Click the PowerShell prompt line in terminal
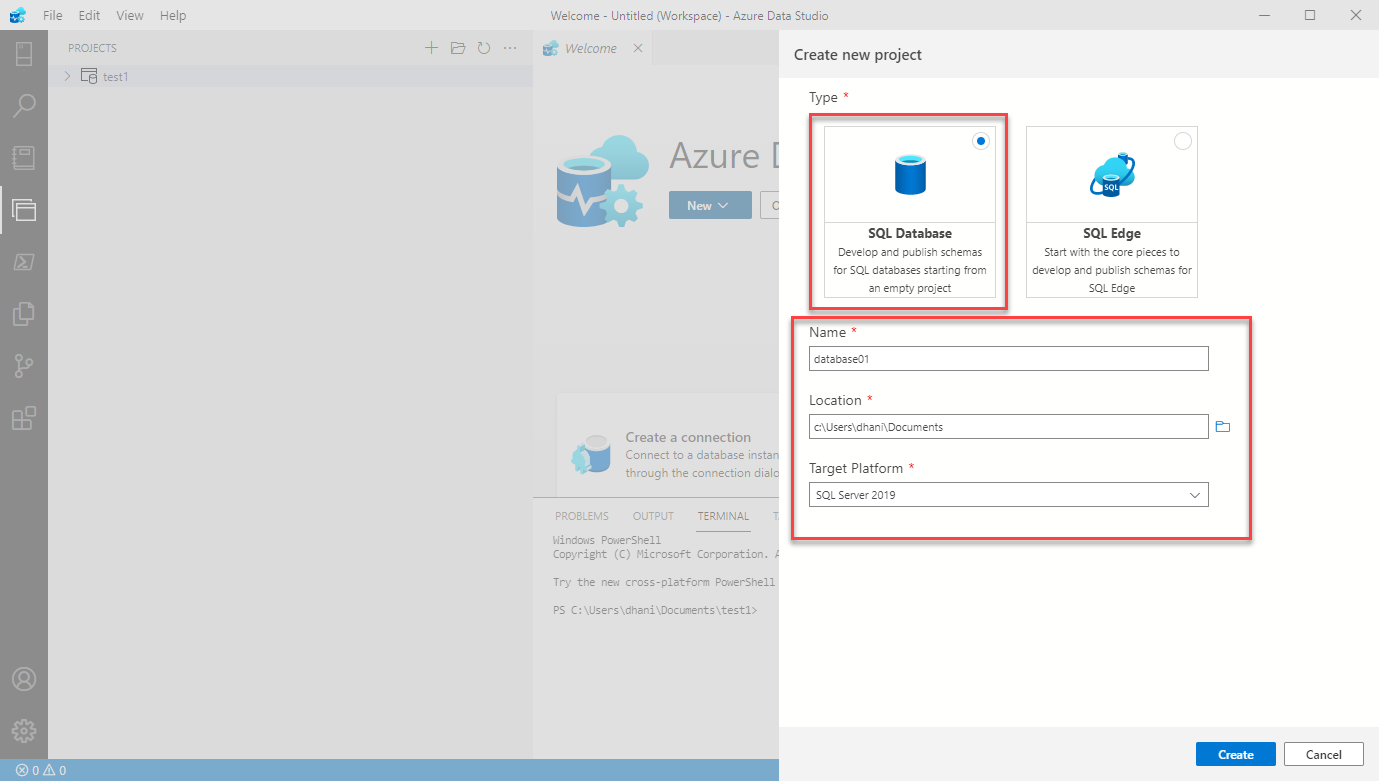The image size is (1379, 781). click(655, 610)
